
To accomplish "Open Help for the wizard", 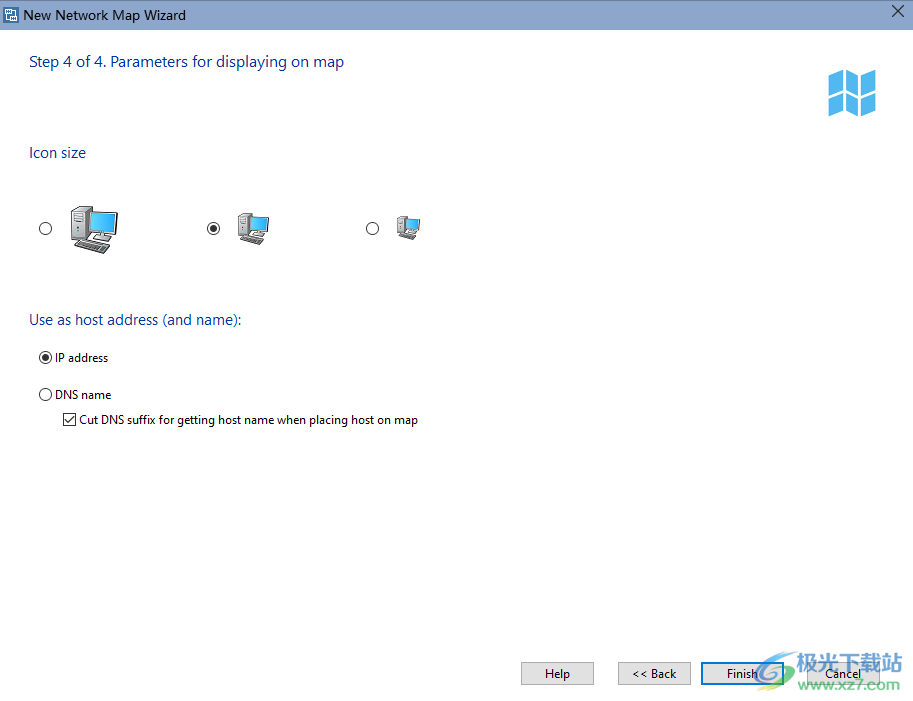I will [557, 674].
